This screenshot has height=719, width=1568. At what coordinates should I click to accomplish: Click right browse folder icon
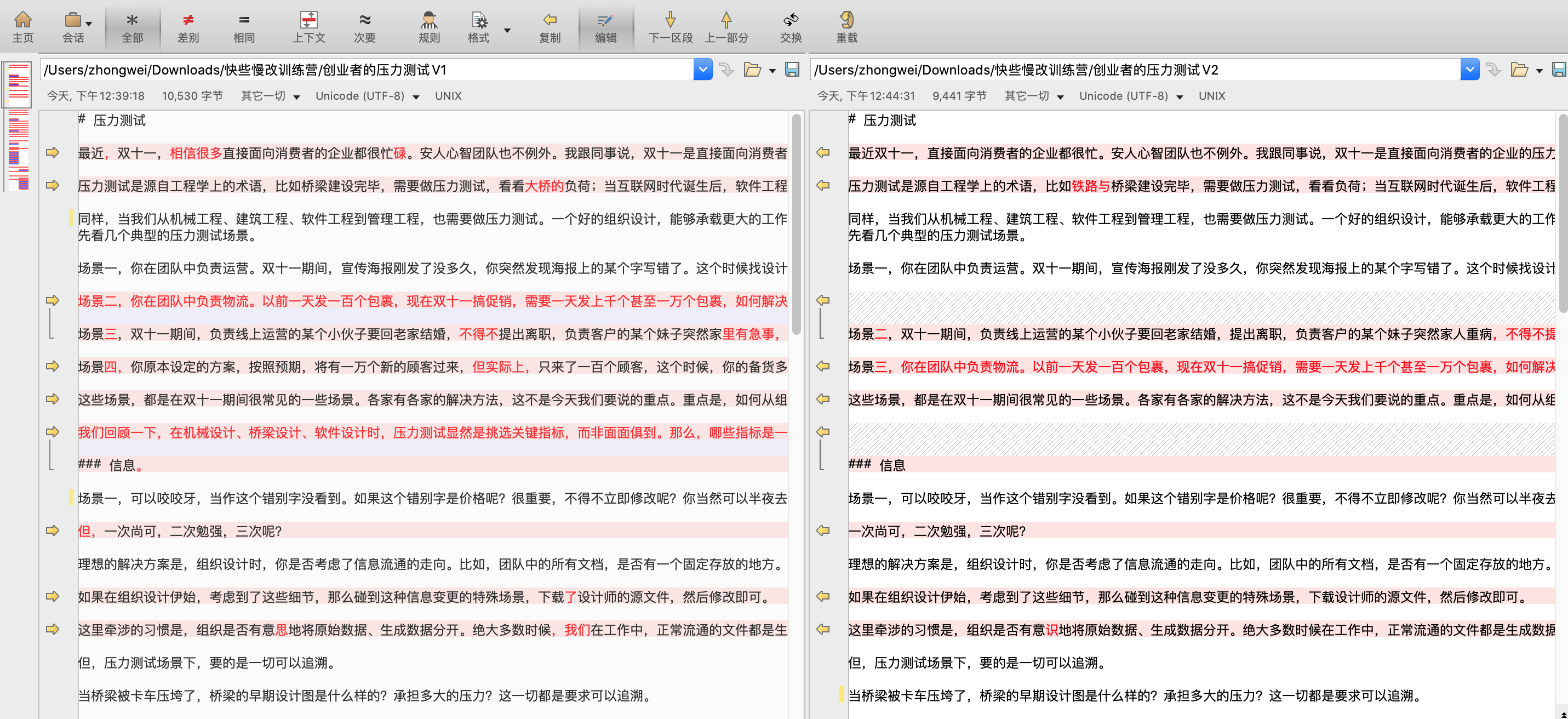[x=1519, y=70]
